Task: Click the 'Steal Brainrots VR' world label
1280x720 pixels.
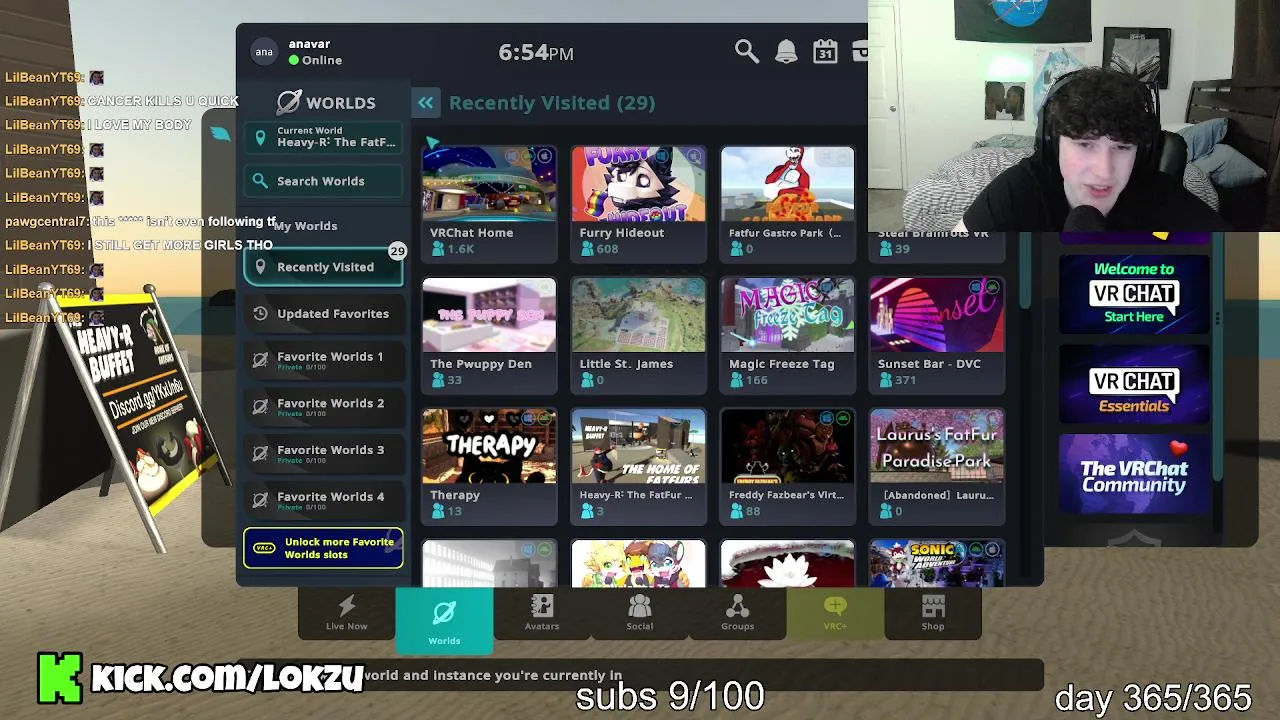Action: 933,234
